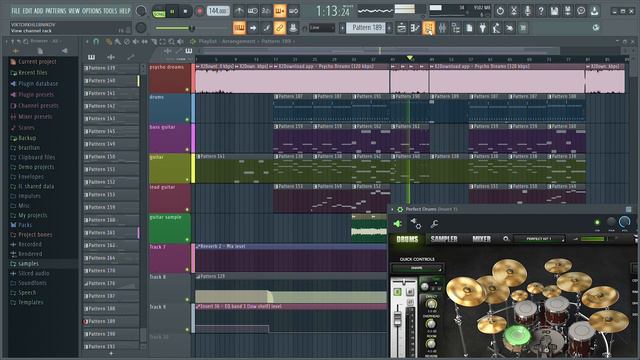The image size is (640, 360).
Task: Open the Mixer window icon
Action: click(442, 28)
